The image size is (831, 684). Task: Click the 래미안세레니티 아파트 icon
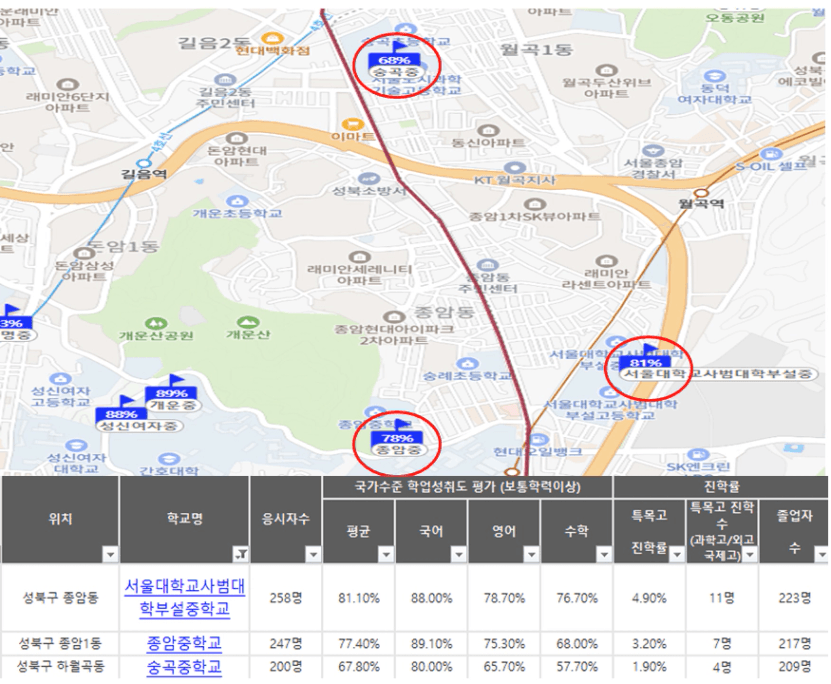tap(360, 257)
